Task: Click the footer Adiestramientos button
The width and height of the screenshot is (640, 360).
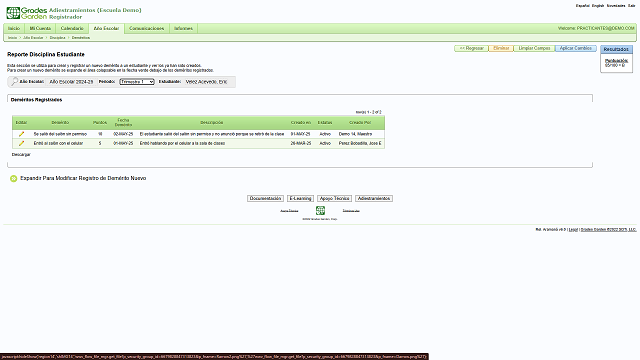Action: [374, 198]
